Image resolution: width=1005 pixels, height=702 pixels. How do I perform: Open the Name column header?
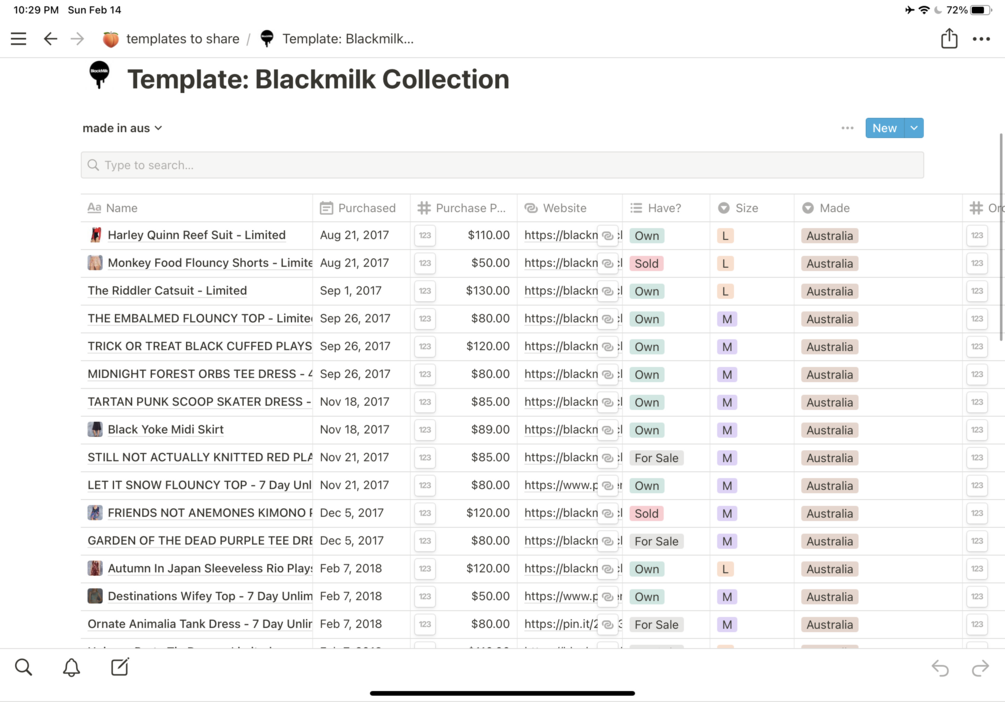[196, 208]
